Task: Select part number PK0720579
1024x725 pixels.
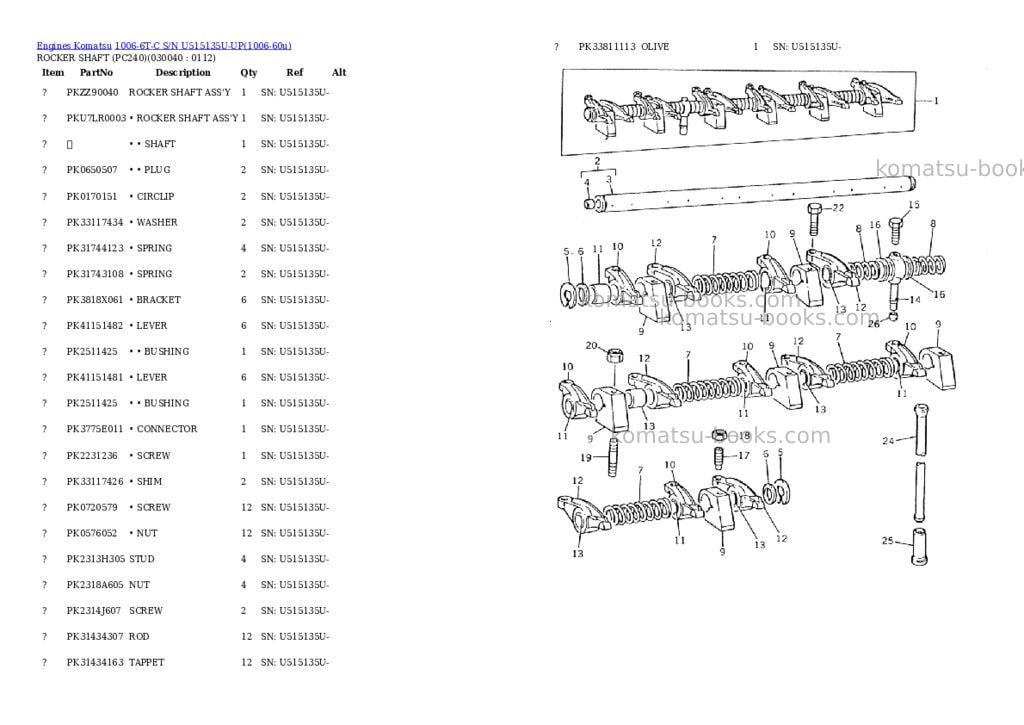Action: [91, 508]
